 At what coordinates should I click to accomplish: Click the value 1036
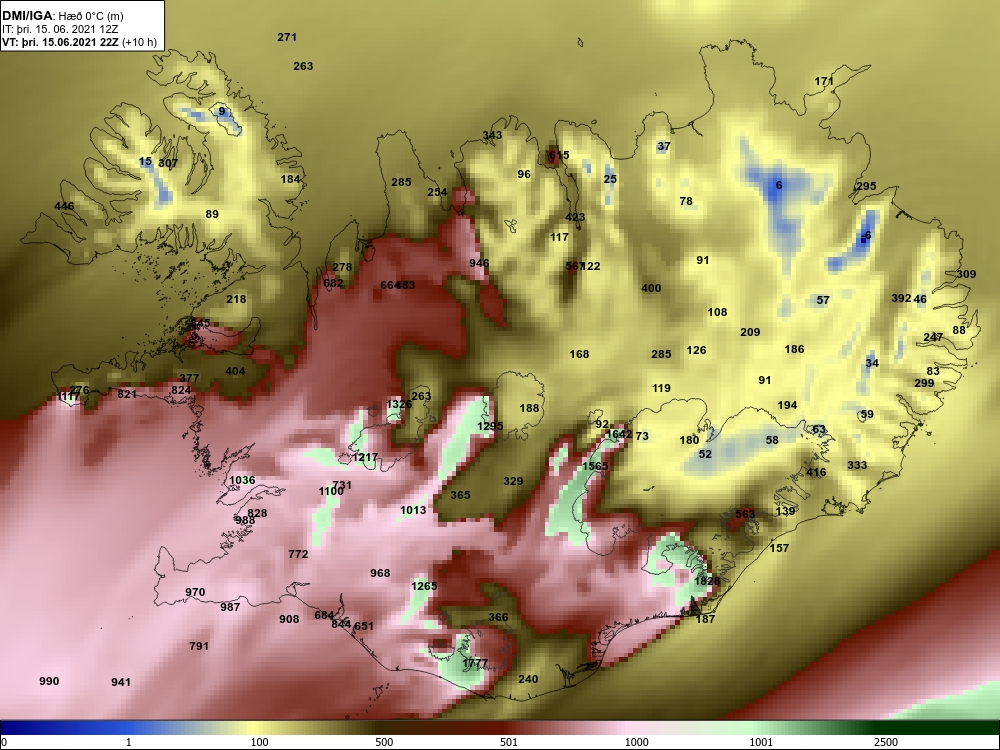pos(242,480)
